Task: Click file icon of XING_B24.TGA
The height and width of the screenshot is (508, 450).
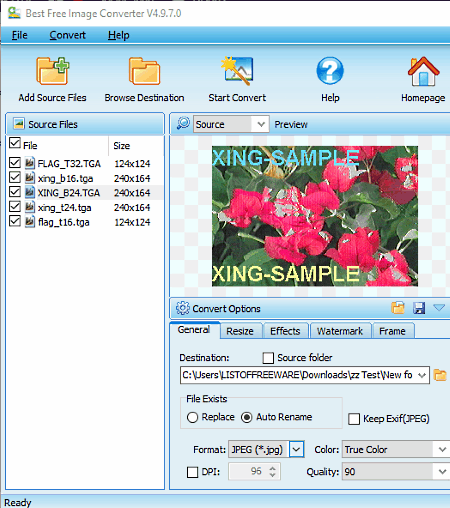Action: [30, 192]
